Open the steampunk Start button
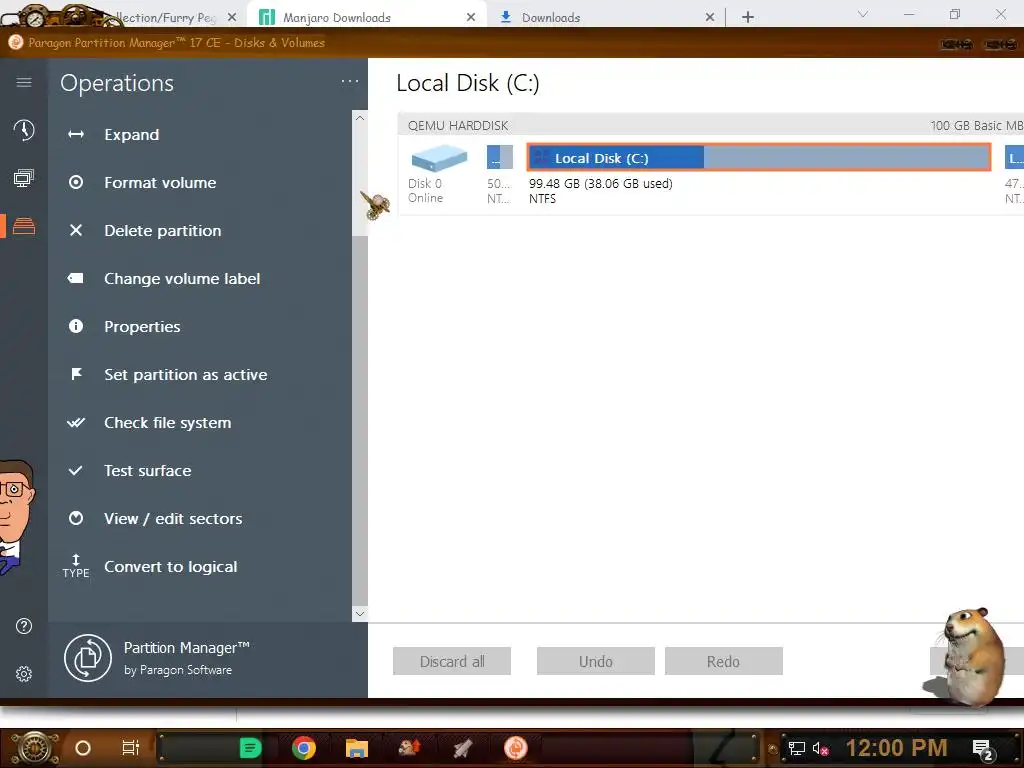The image size is (1024, 768). pos(35,748)
